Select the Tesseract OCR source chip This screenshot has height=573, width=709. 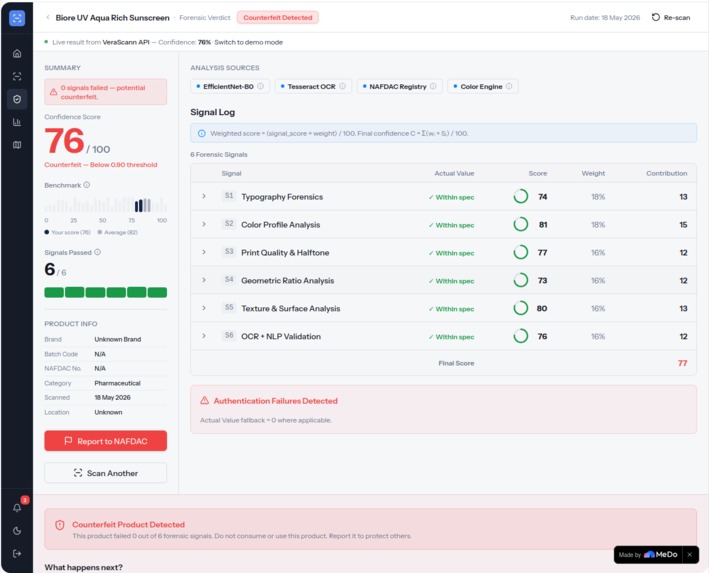[313, 86]
